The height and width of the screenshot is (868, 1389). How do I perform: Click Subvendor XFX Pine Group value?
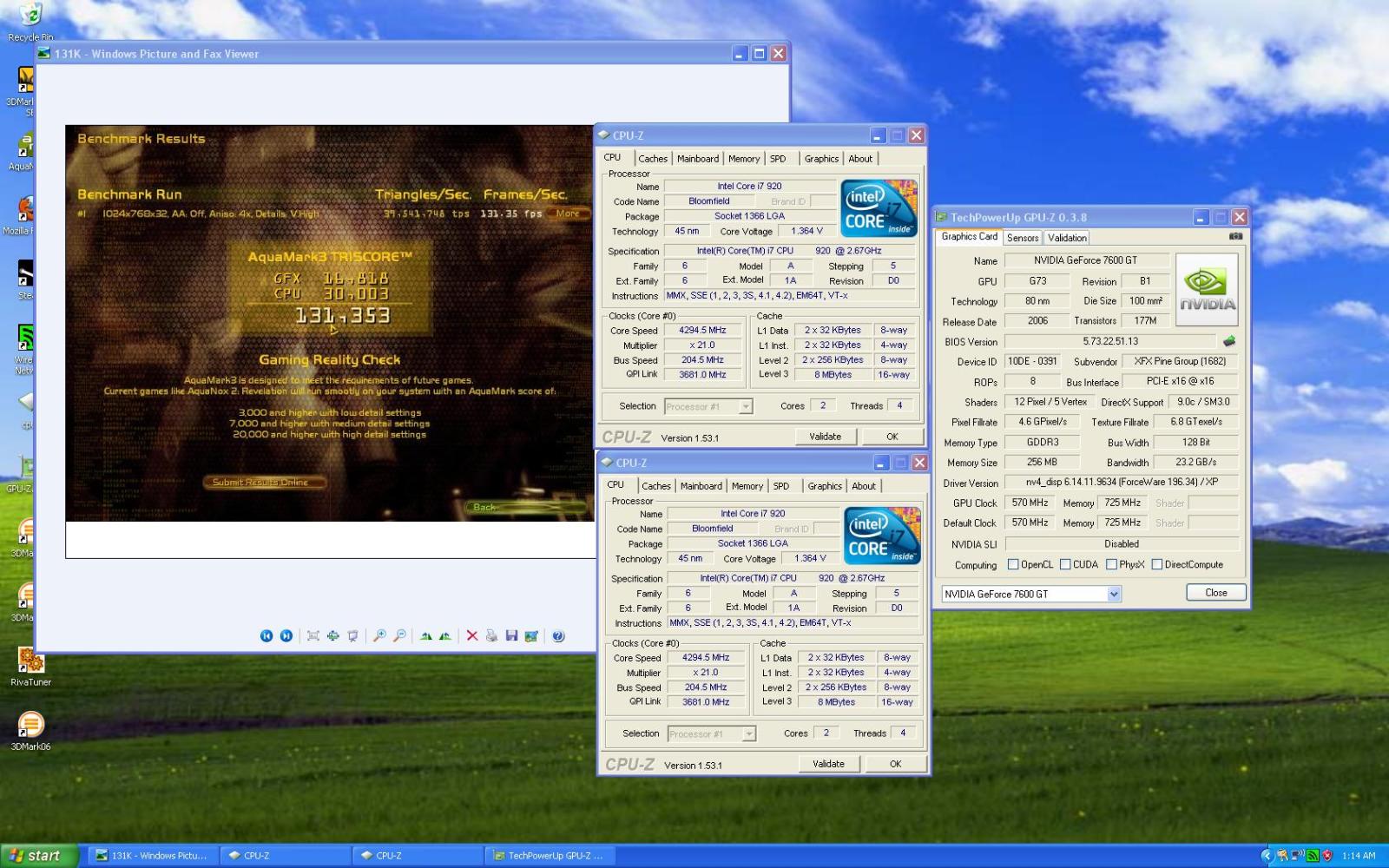[x=1180, y=361]
